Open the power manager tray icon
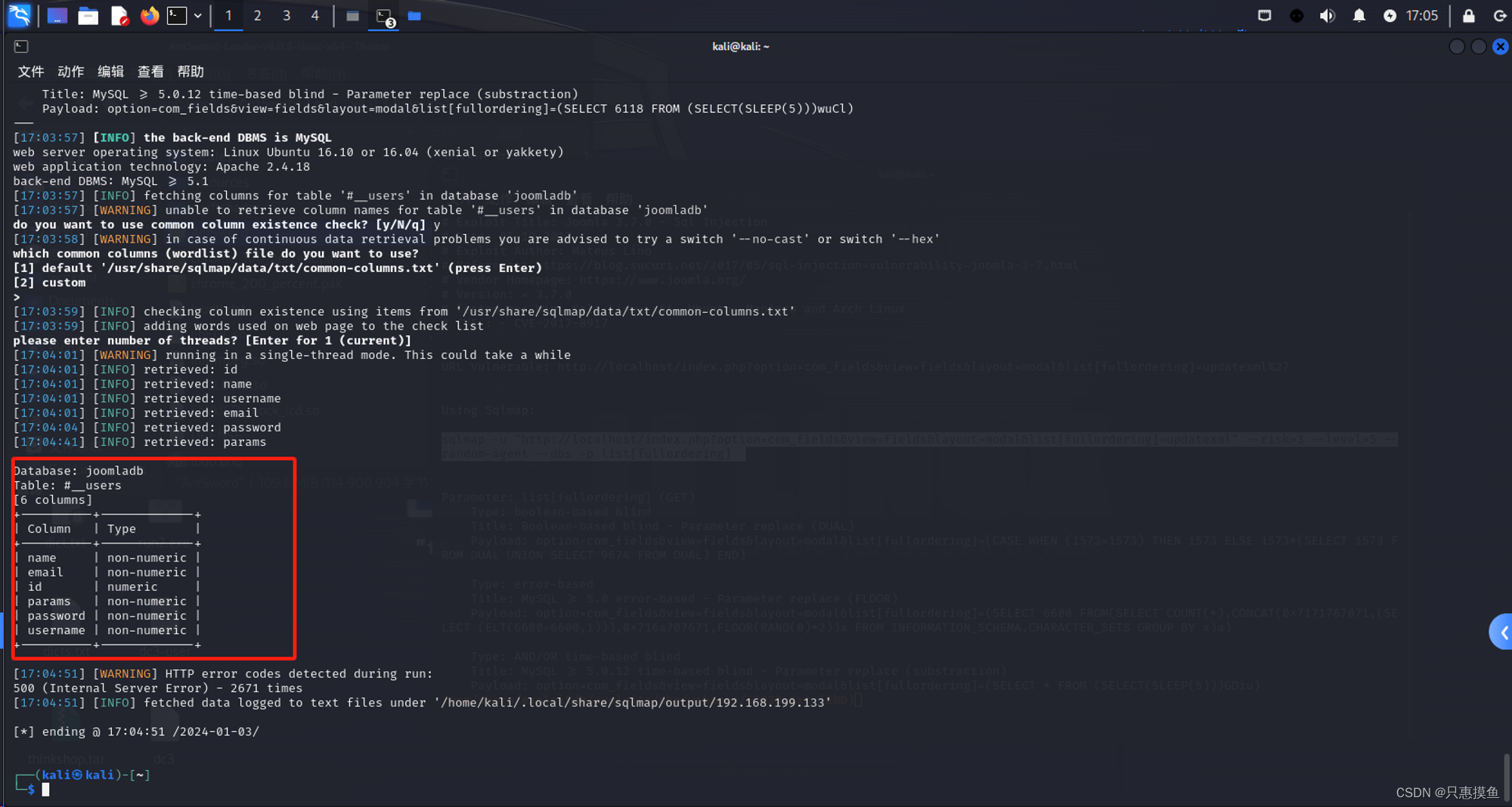 pyautogui.click(x=1390, y=15)
